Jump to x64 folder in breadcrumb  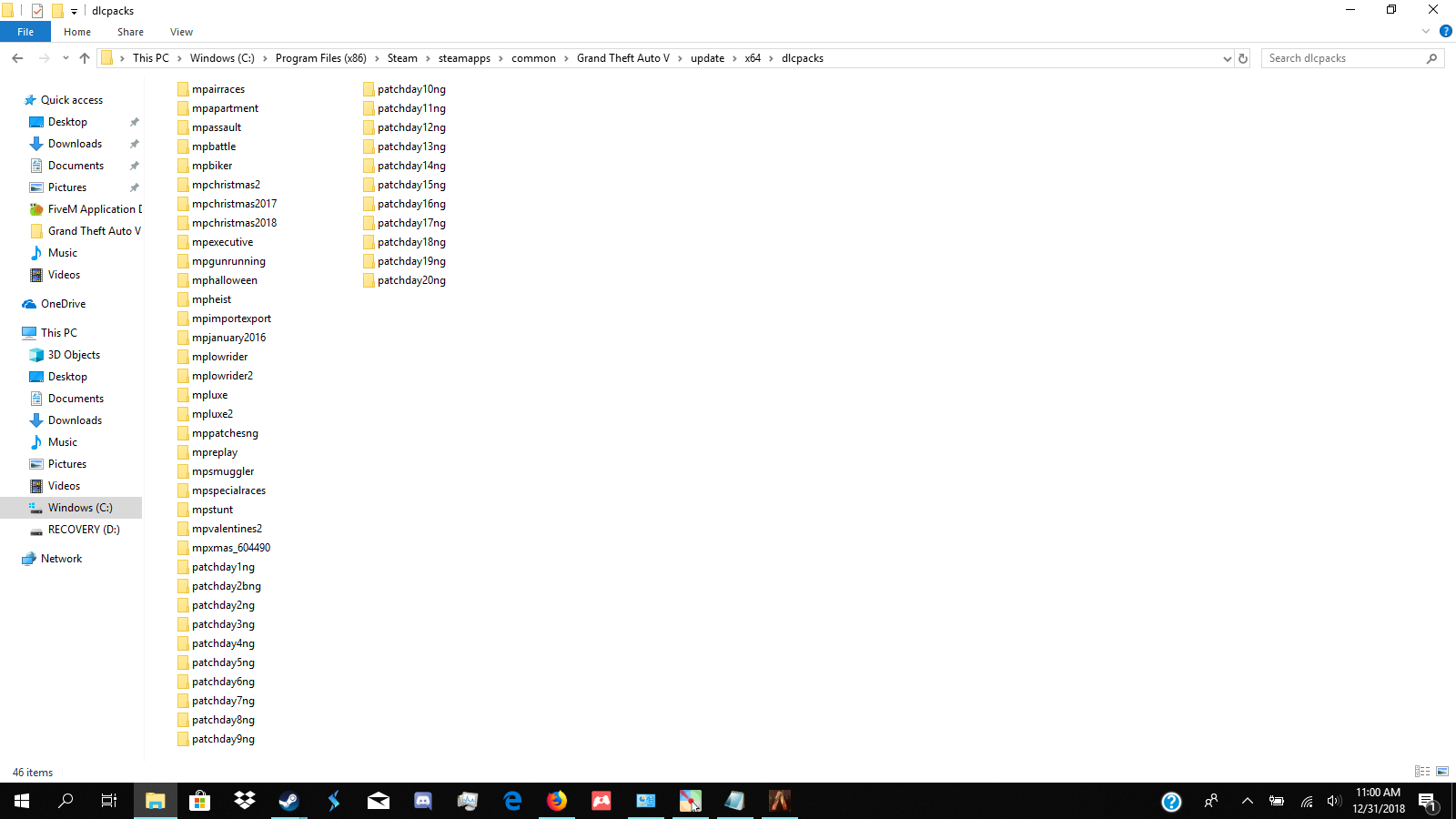[x=753, y=58]
